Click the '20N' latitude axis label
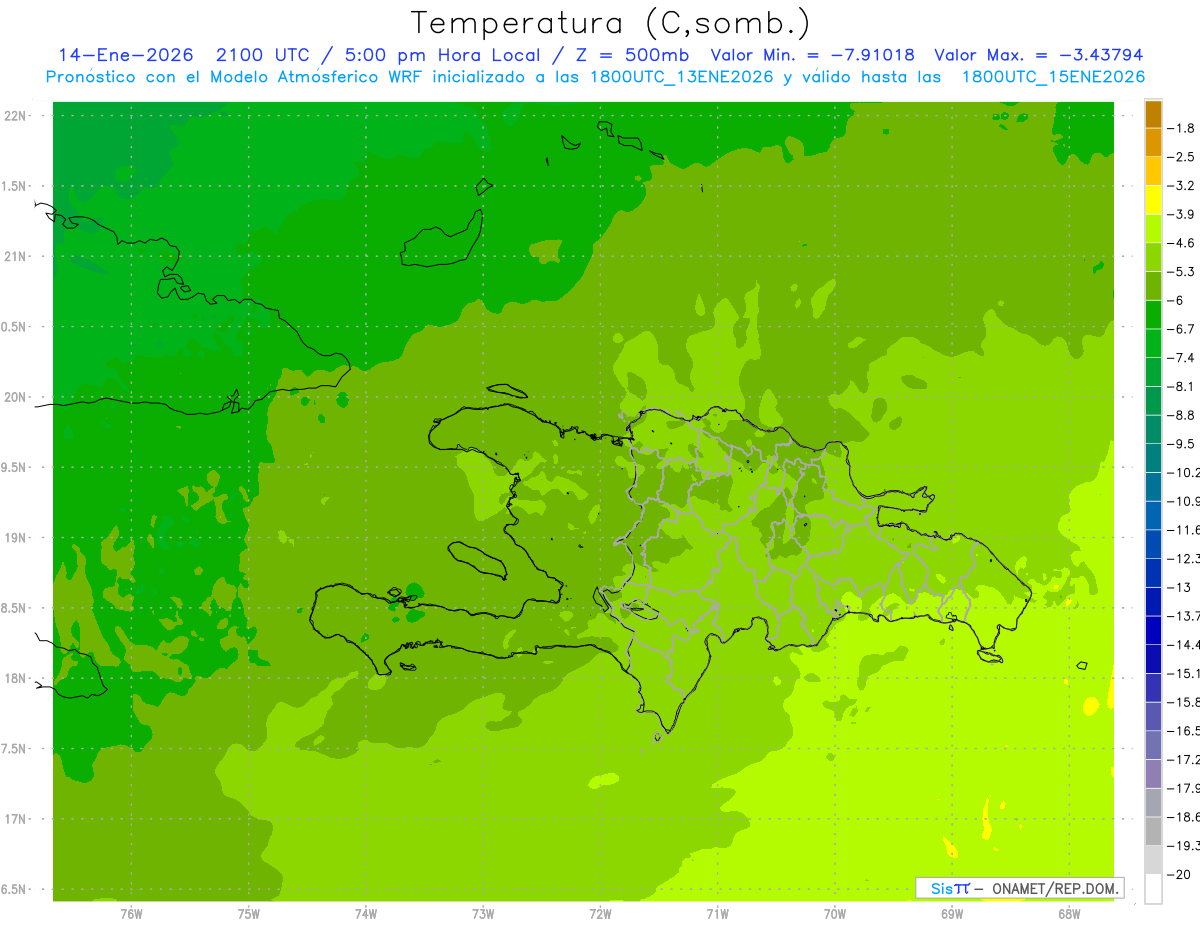This screenshot has height=927, width=1200. [x=15, y=397]
